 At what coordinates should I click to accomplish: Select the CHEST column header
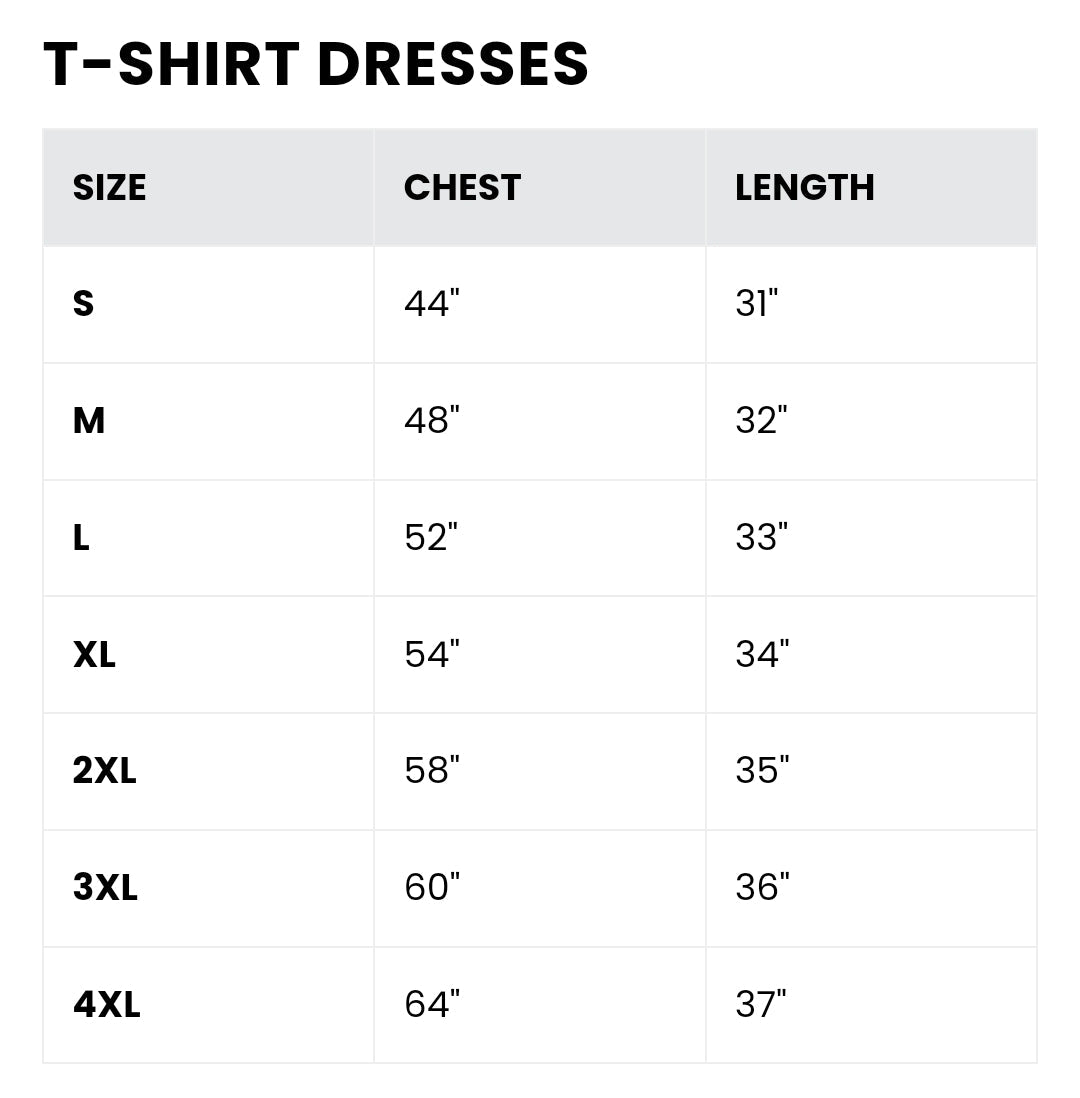pyautogui.click(x=462, y=188)
